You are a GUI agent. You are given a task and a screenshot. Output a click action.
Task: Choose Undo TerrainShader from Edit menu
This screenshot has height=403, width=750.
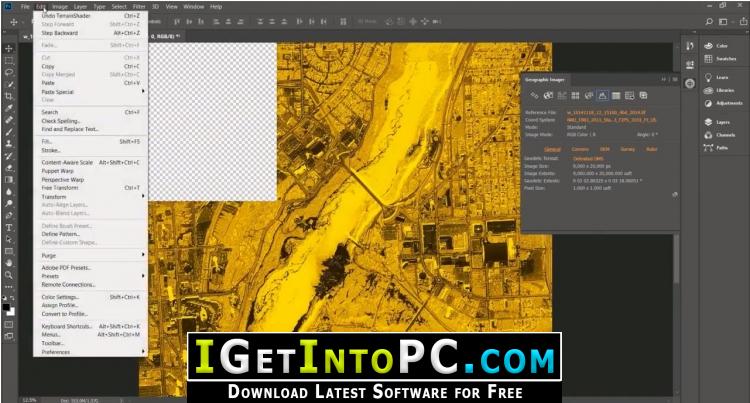[91, 16]
